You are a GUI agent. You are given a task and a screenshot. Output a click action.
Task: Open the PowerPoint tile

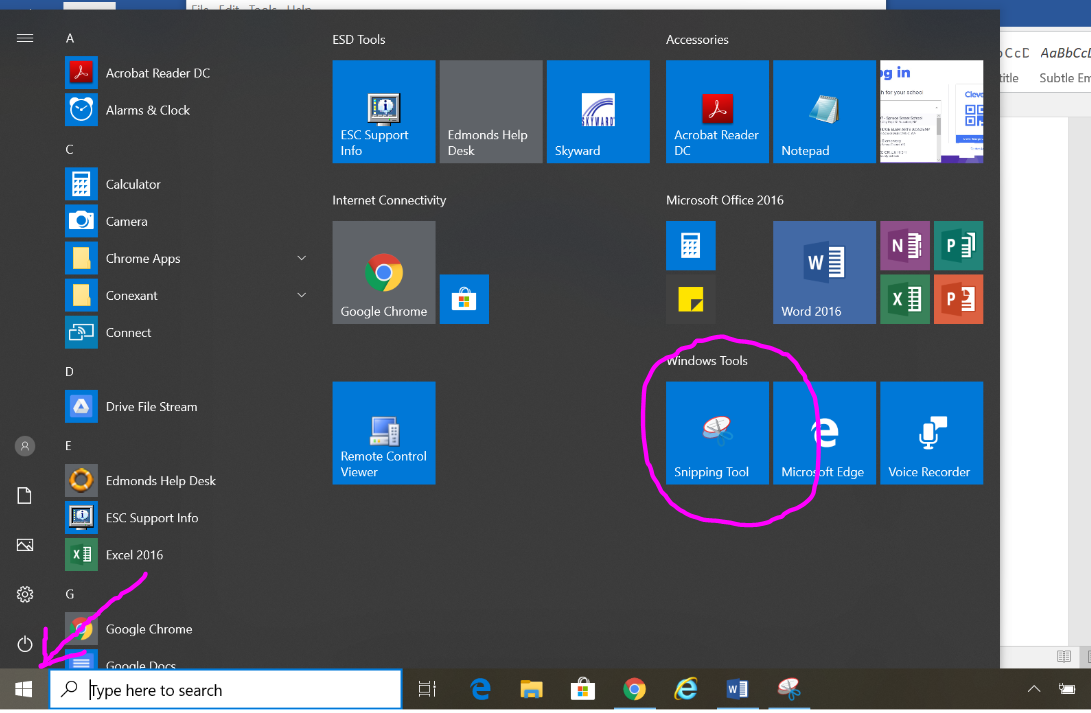pyautogui.click(x=958, y=299)
